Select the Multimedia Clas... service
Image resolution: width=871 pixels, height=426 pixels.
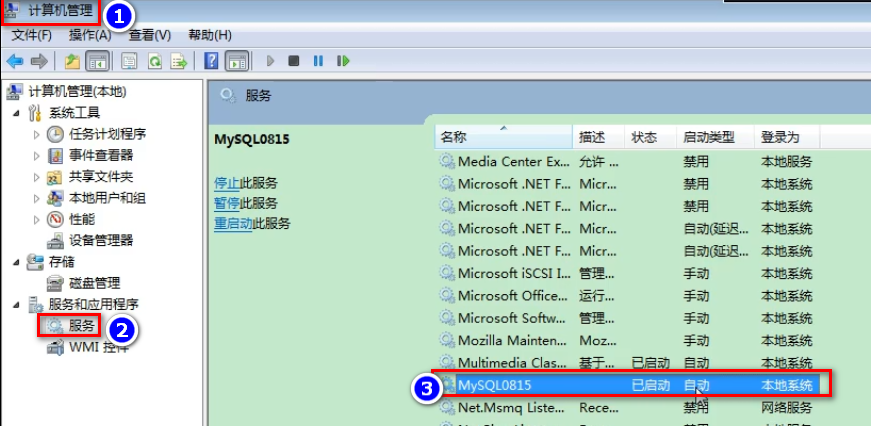click(511, 363)
